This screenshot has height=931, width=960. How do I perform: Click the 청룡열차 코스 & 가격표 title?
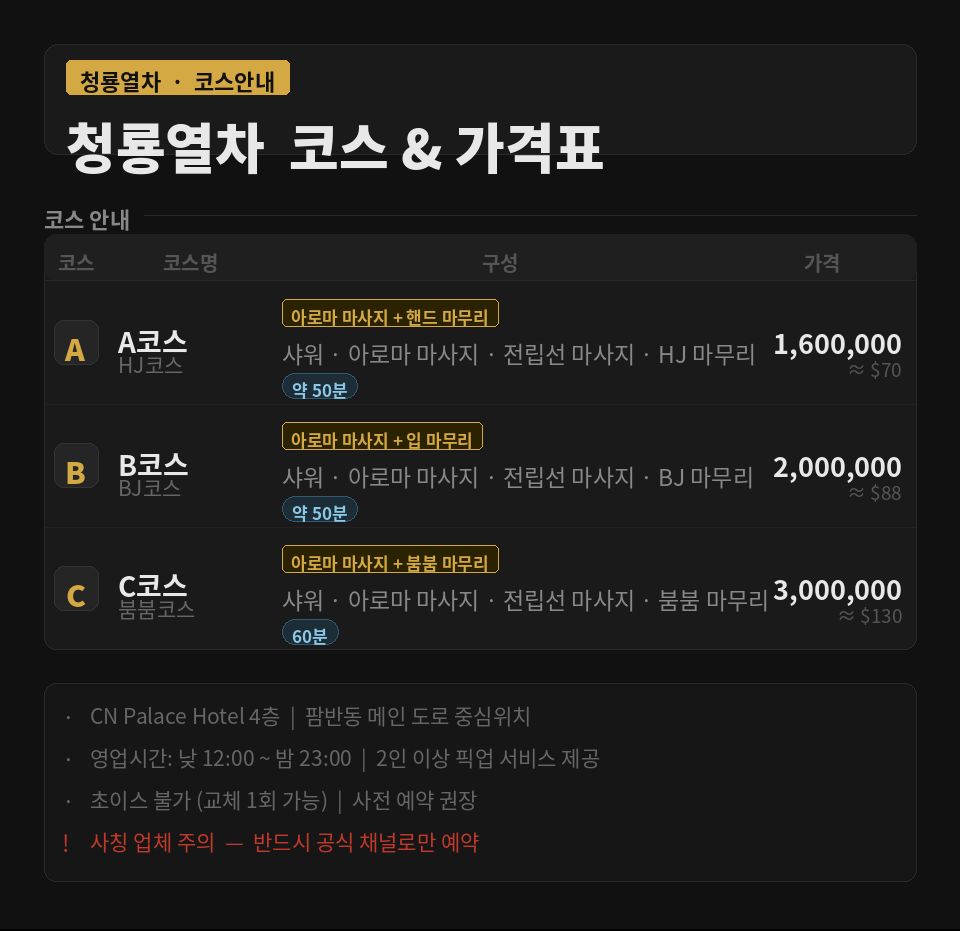[x=335, y=149]
